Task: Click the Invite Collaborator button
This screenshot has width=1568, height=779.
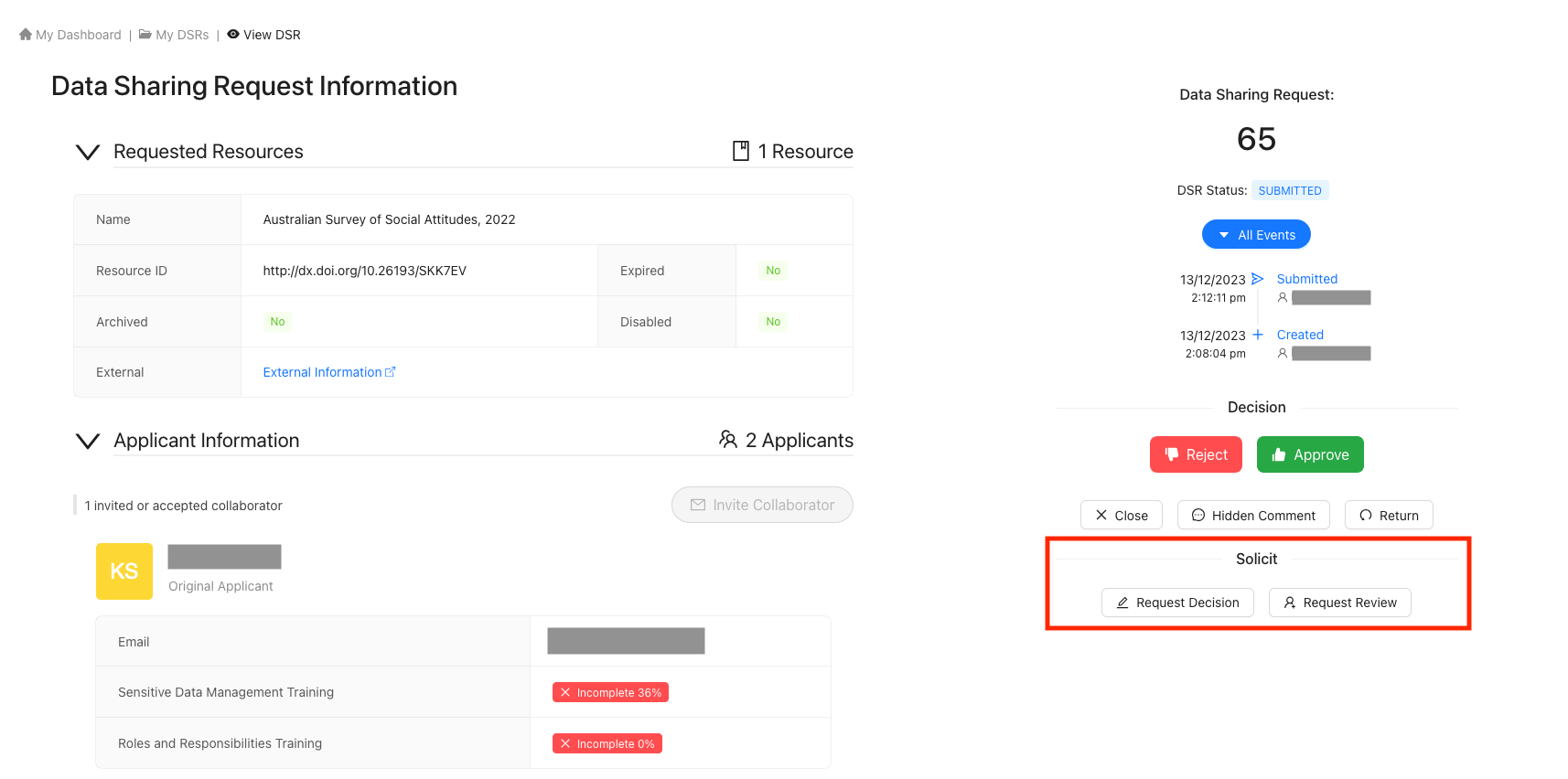Action: (762, 505)
